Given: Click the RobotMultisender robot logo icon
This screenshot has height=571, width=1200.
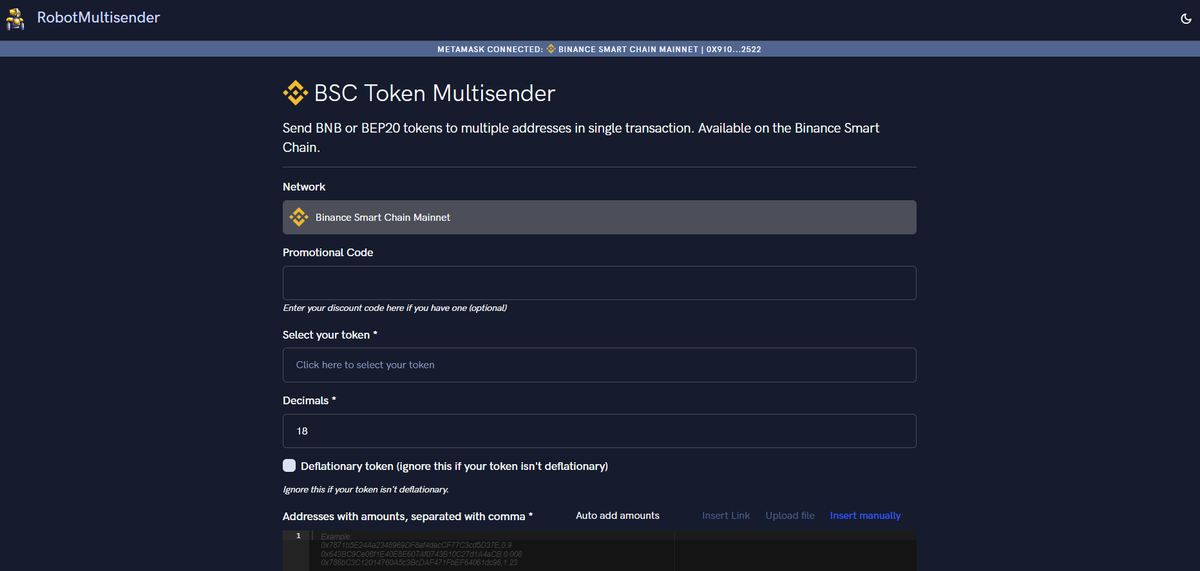Looking at the screenshot, I should 15,18.
